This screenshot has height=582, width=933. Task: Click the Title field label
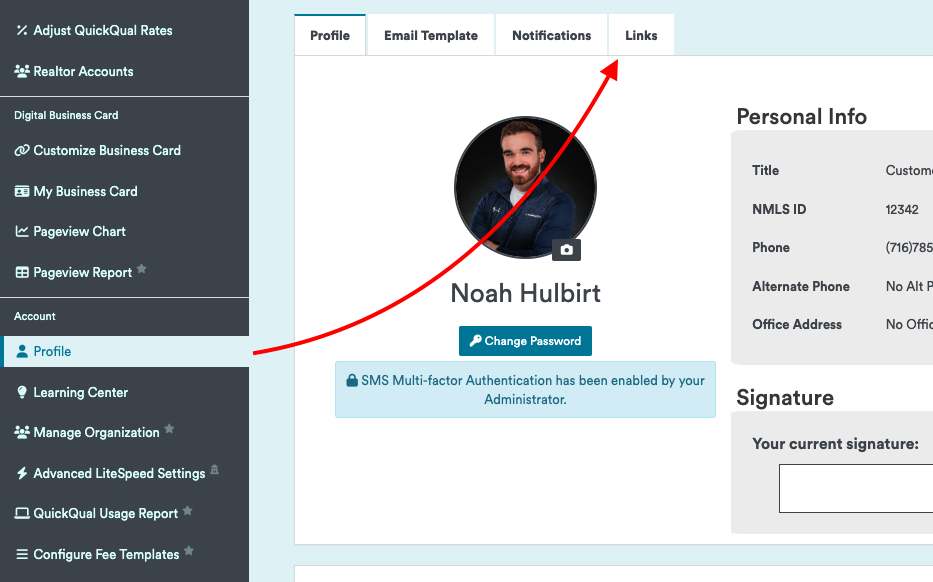click(x=765, y=171)
